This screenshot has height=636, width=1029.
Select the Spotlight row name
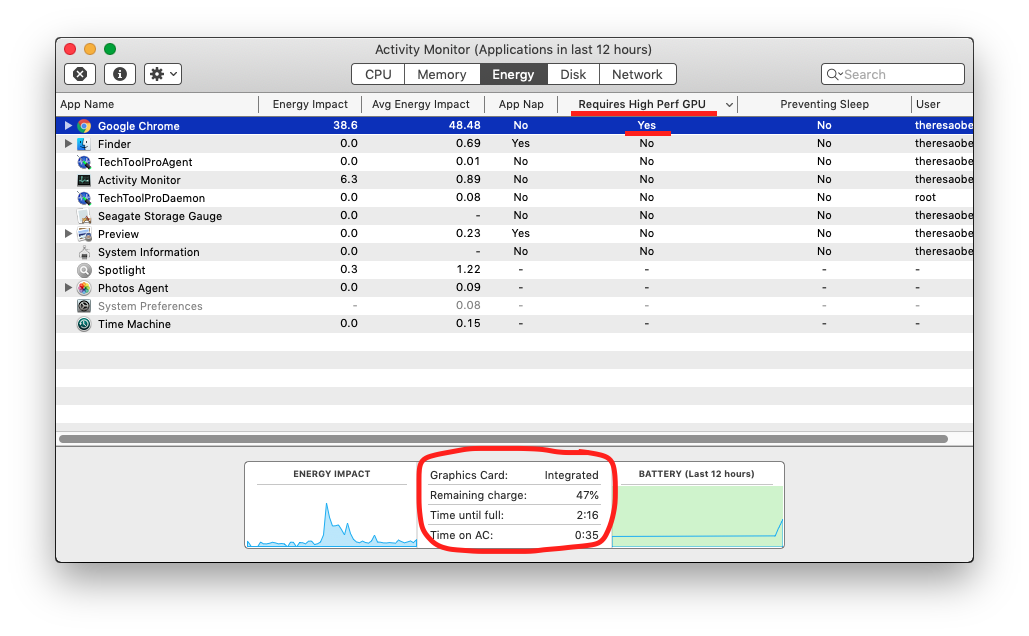click(121, 270)
